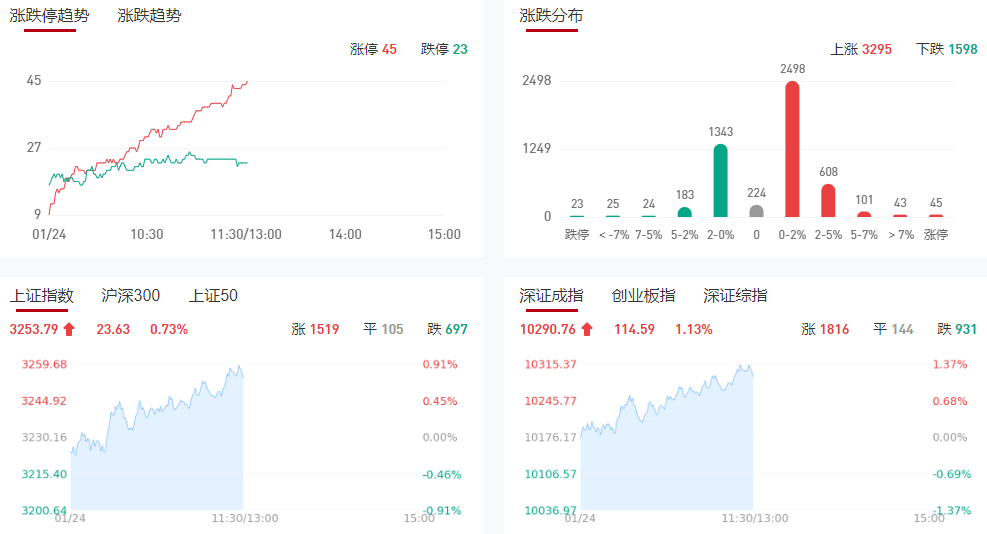Select the 上证指数 tab
The height and width of the screenshot is (534, 987).
(x=42, y=295)
